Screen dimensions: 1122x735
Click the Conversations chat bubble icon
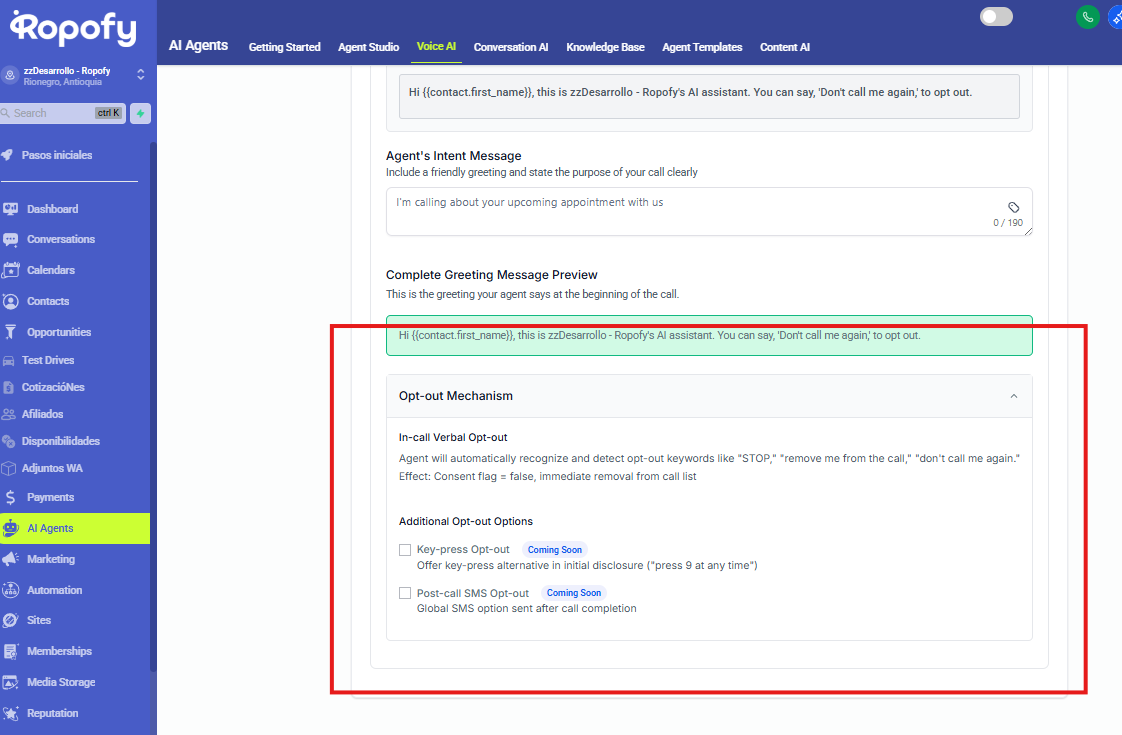(10, 240)
